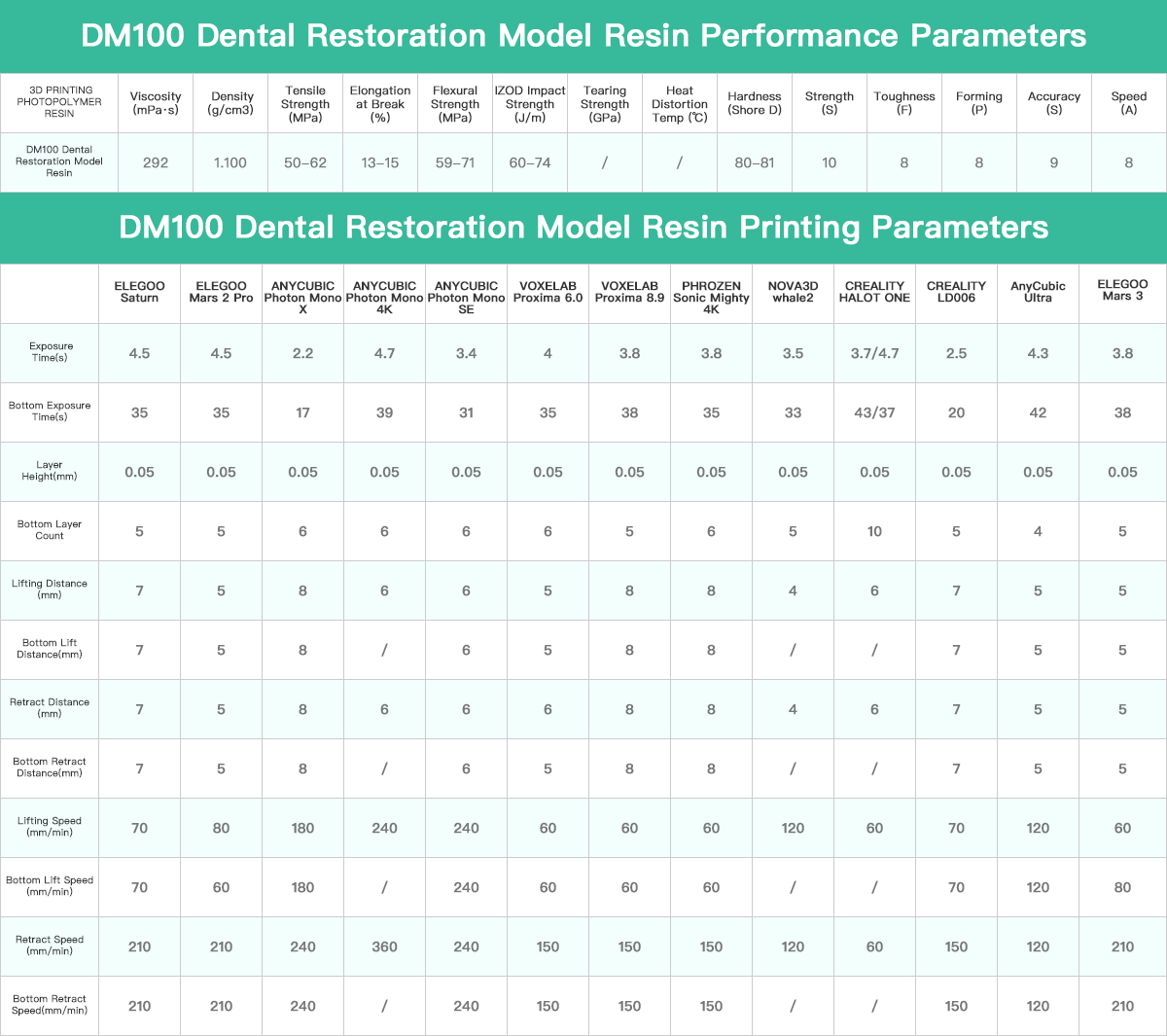The width and height of the screenshot is (1167, 1036).
Task: Select exposure time 2.5 for CREALITY LD006
Action: coord(957,353)
